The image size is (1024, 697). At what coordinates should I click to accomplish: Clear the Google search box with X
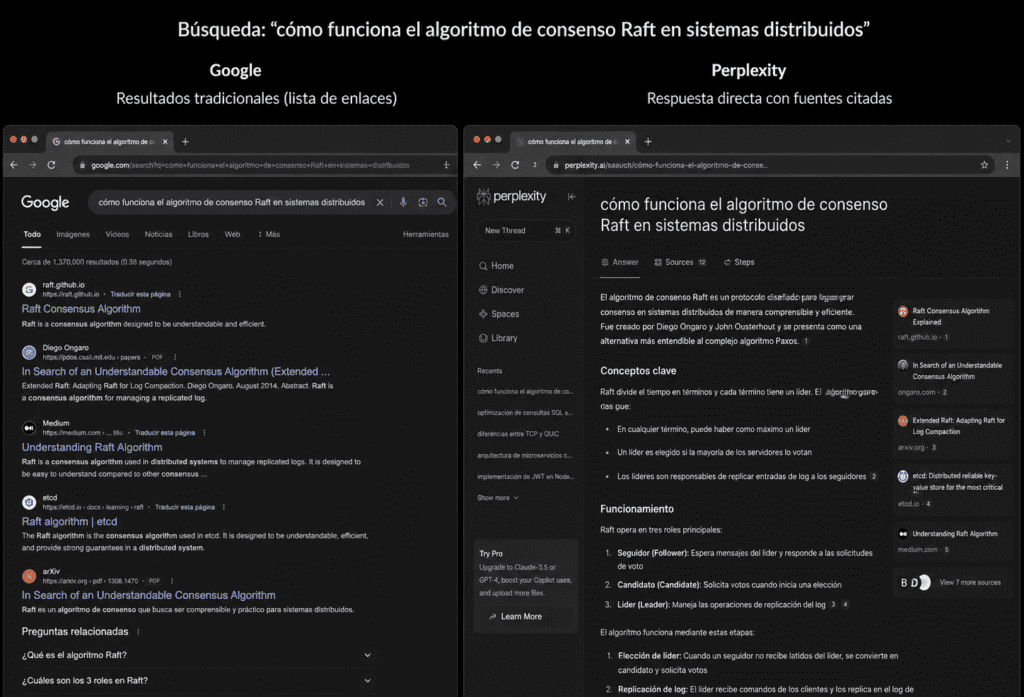tap(380, 203)
